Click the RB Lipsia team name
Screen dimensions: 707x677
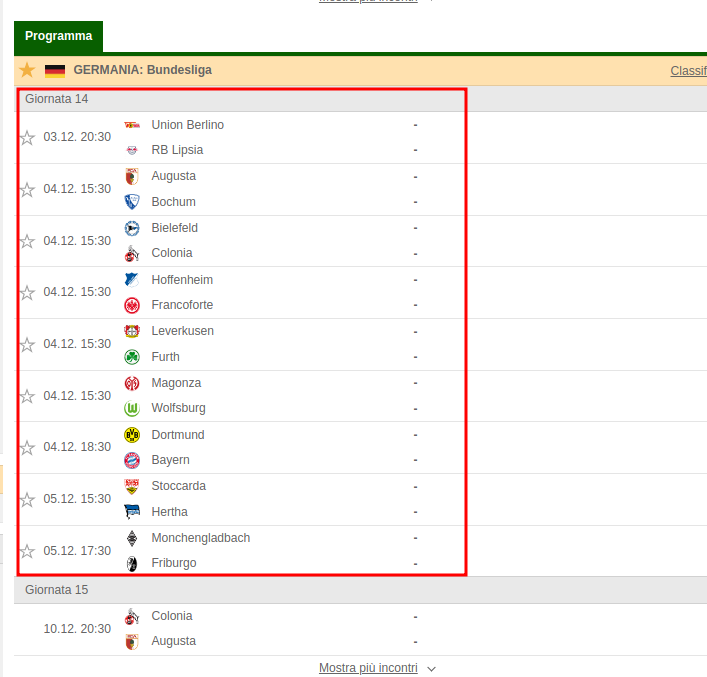[177, 150]
